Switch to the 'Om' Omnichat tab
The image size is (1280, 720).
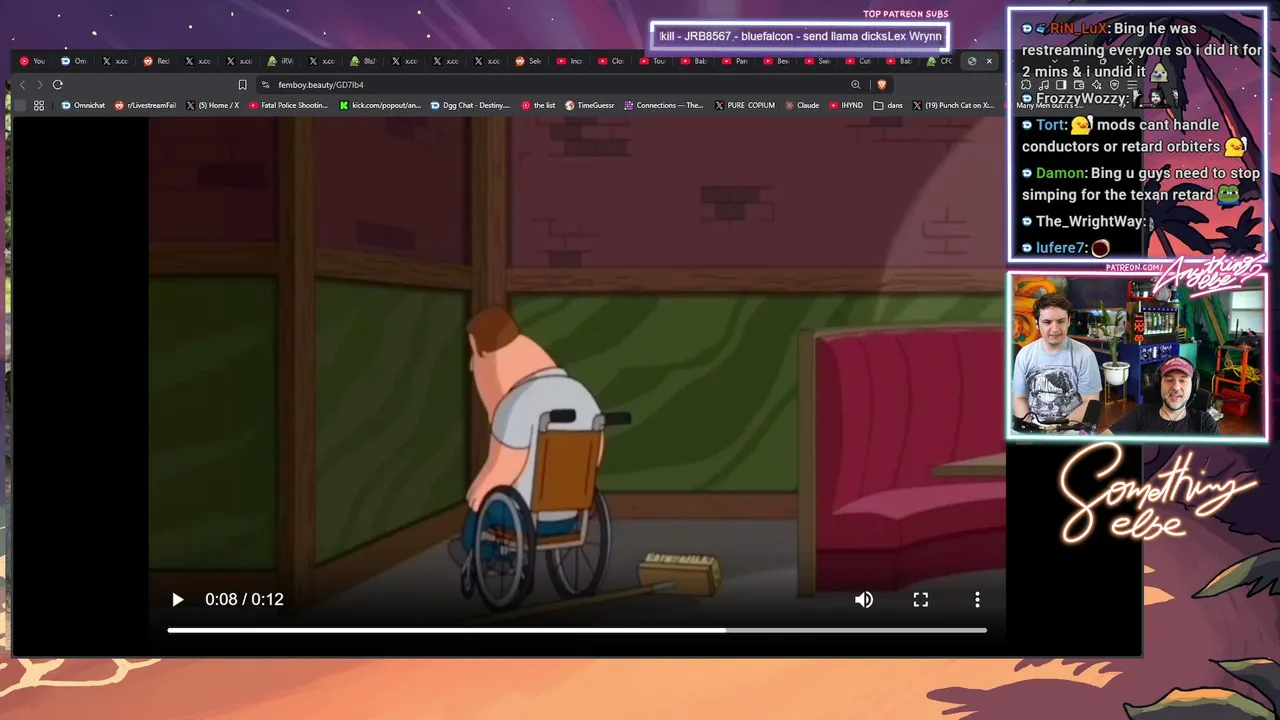74,61
